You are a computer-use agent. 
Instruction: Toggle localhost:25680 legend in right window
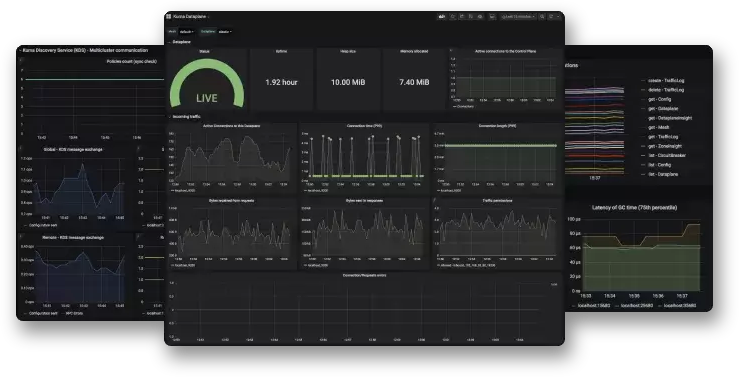pyautogui.click(x=634, y=306)
